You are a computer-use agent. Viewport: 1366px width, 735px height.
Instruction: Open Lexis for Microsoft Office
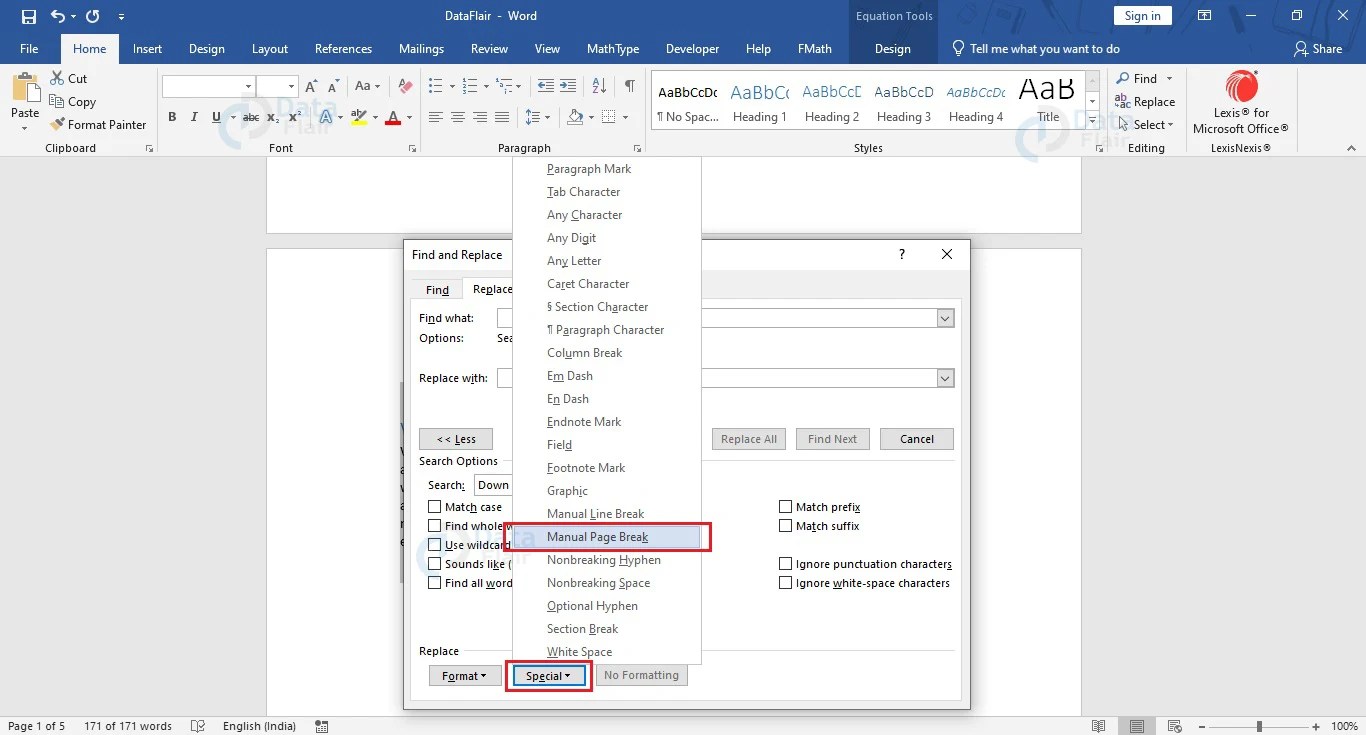[1240, 100]
